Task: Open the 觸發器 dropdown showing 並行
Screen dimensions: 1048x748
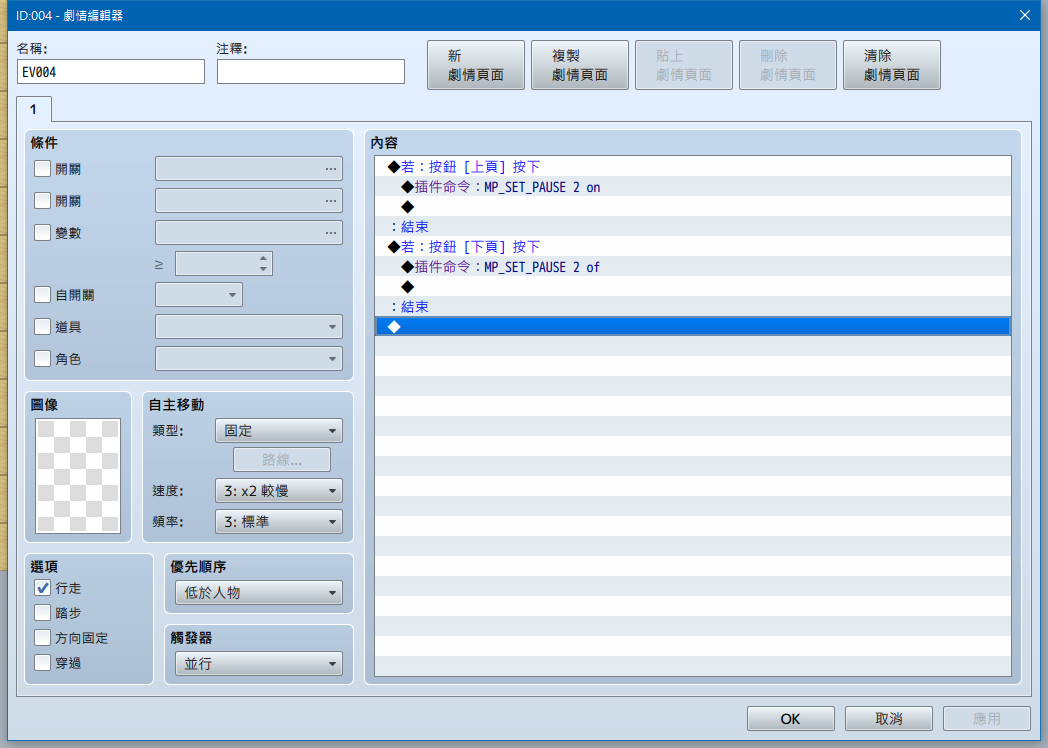Action: click(259, 664)
